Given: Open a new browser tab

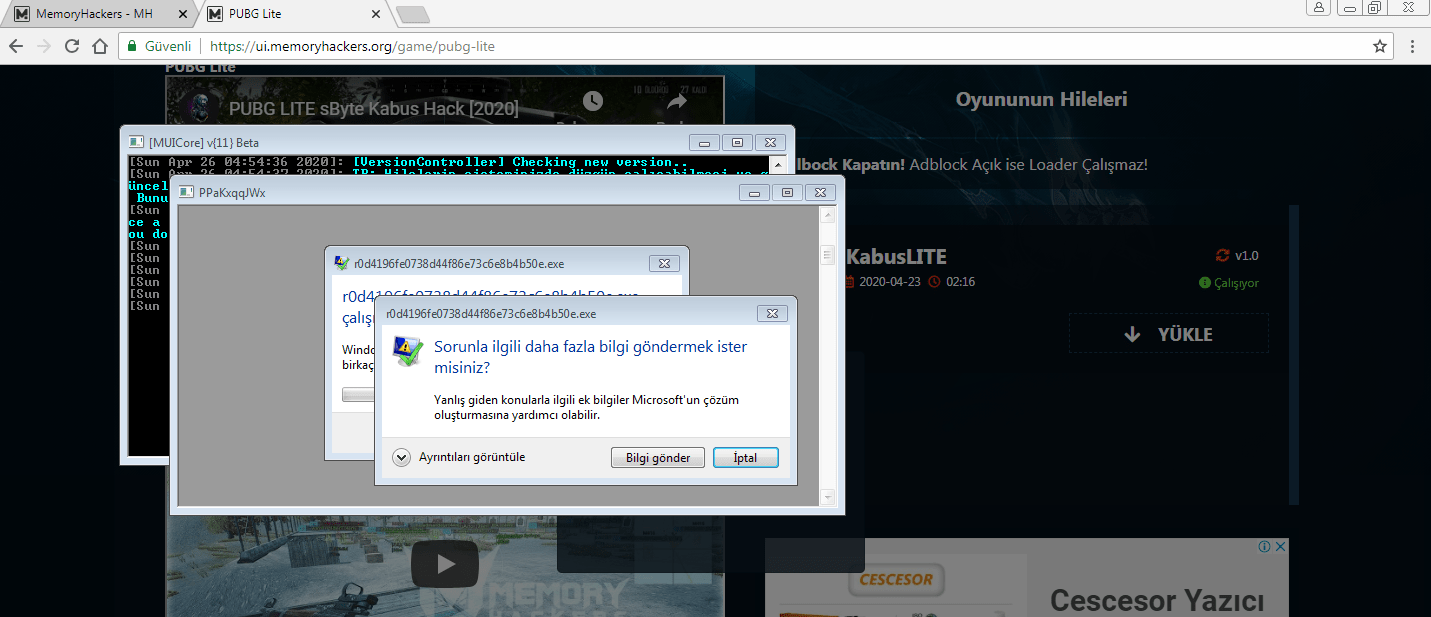Looking at the screenshot, I should [412, 15].
